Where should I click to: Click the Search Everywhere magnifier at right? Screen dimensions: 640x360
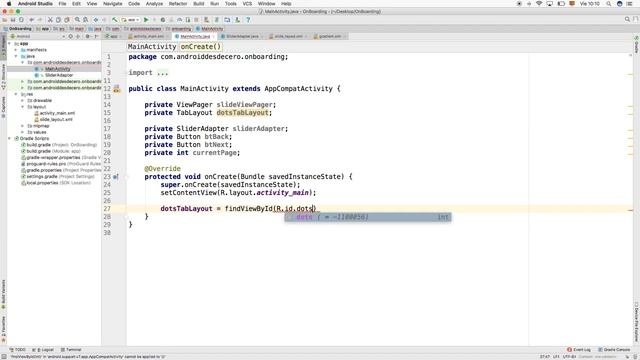627,19
